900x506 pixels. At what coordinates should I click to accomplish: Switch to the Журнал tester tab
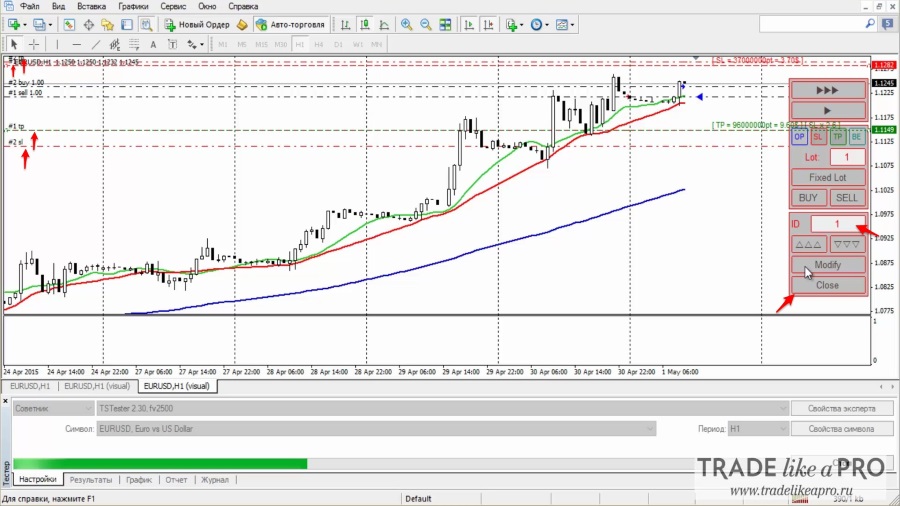[x=215, y=480]
